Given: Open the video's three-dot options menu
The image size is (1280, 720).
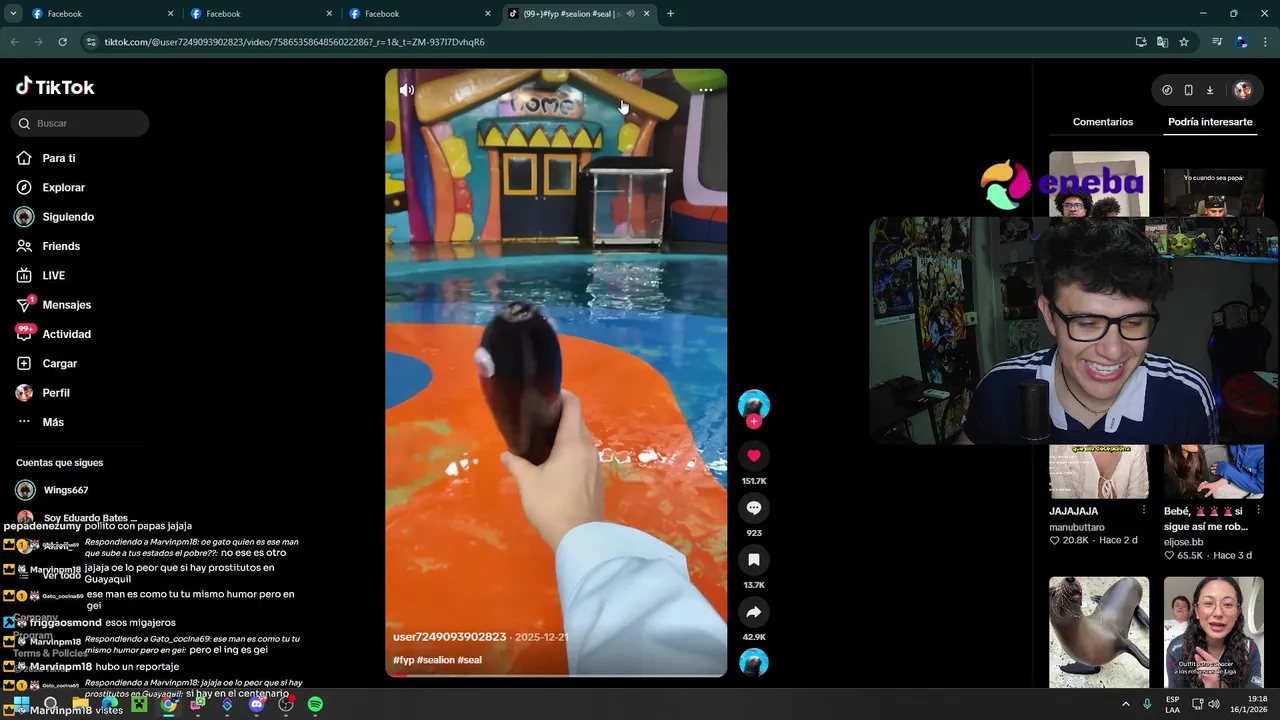Looking at the screenshot, I should point(706,90).
